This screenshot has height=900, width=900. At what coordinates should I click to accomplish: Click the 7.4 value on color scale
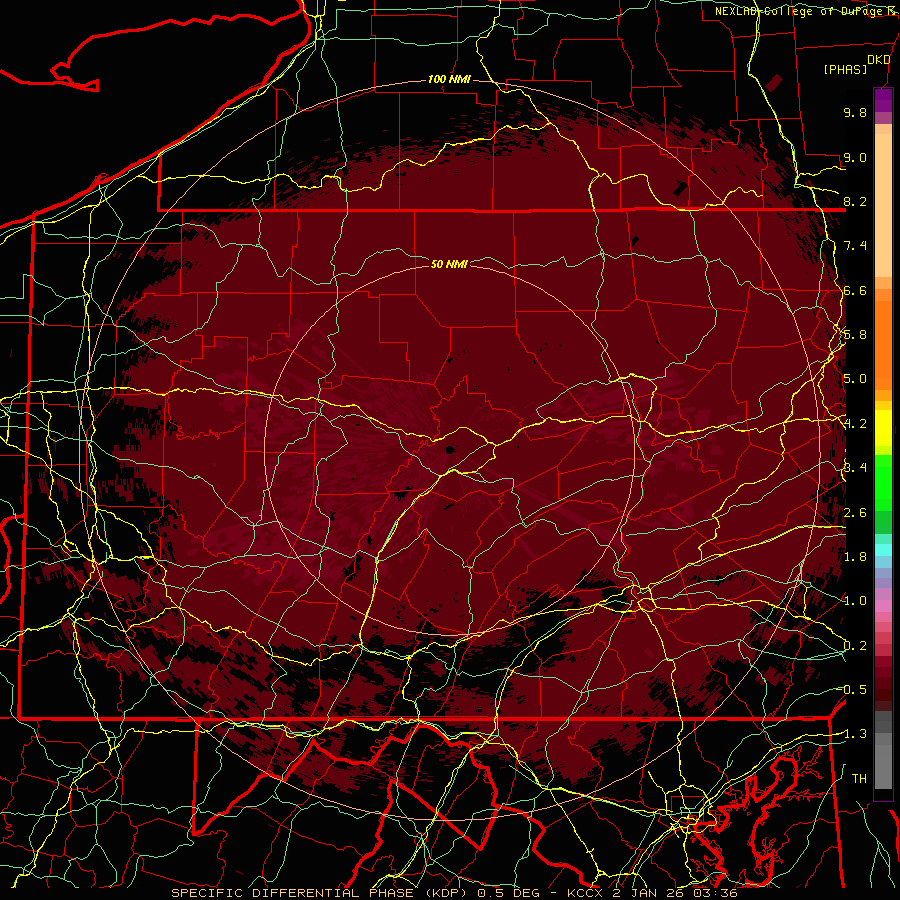[x=855, y=246]
